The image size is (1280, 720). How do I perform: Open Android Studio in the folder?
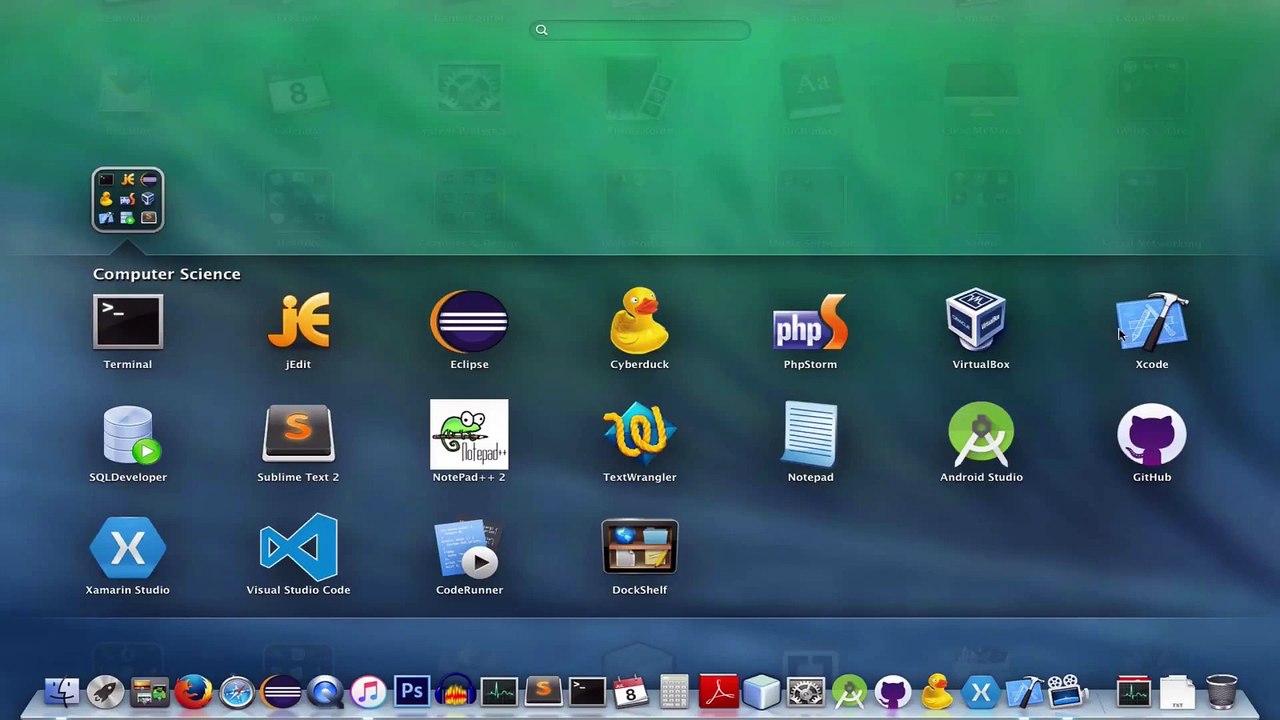(x=981, y=434)
